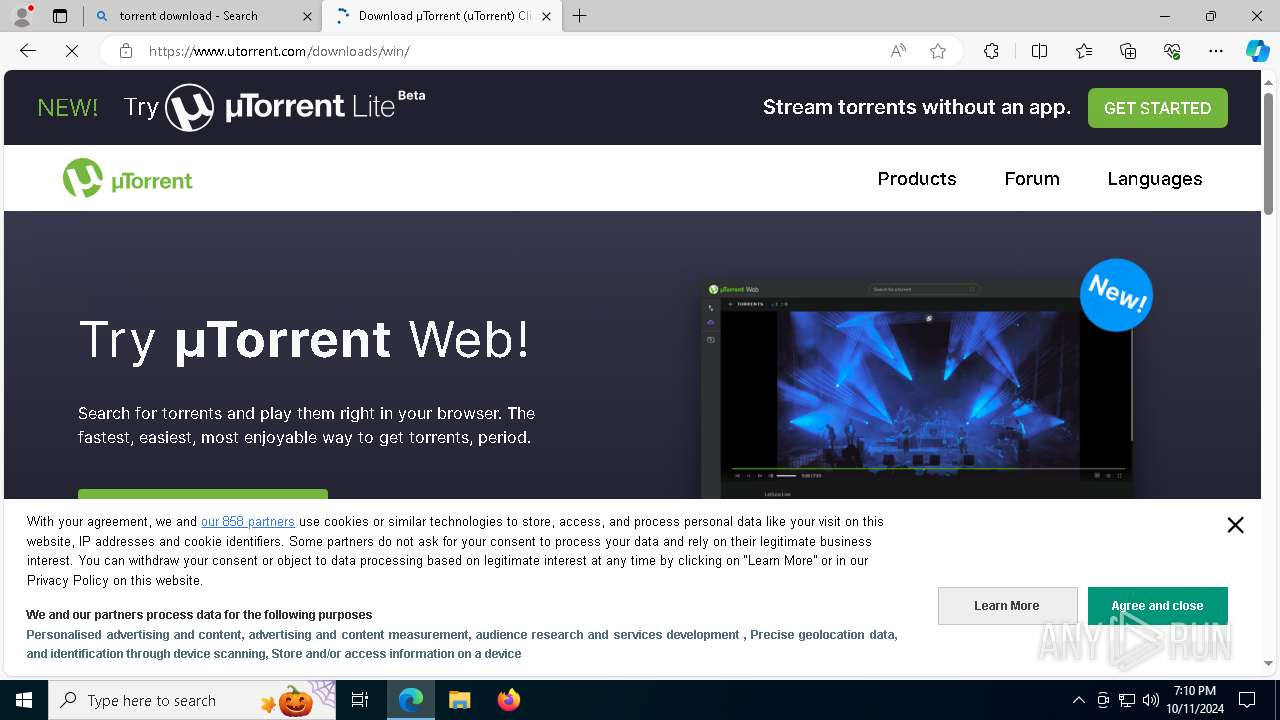Open the Settings and more ellipsis
Screen dimensions: 1280x720
(1216, 51)
